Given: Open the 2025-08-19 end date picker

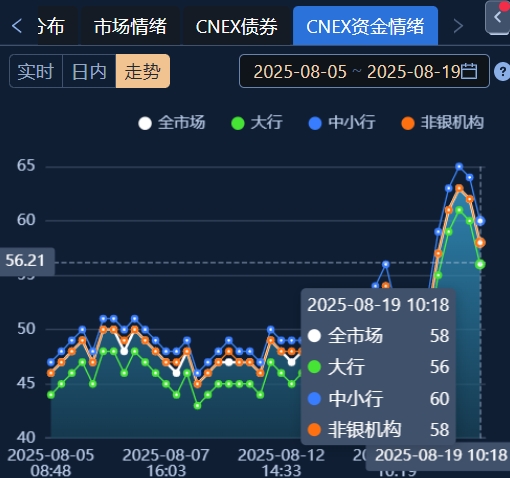Looking at the screenshot, I should tap(414, 72).
